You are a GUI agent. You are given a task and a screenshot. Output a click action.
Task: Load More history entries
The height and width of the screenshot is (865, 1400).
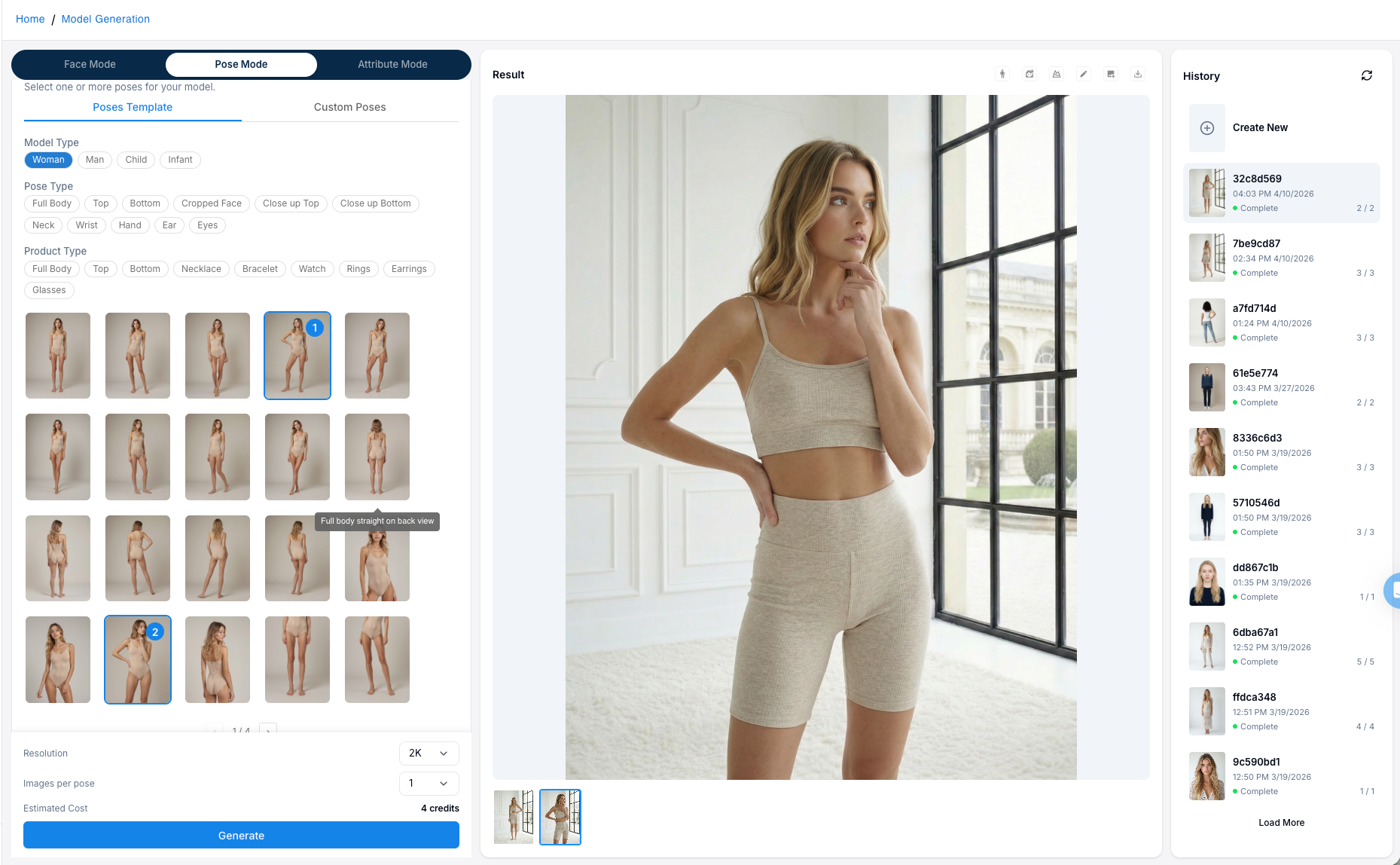[x=1281, y=823]
